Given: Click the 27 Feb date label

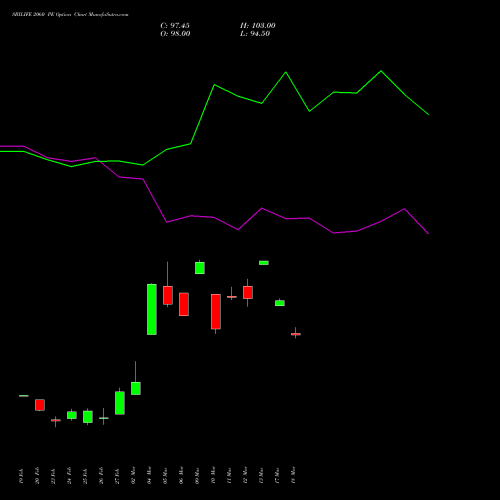Looking at the screenshot, I should click(x=117, y=476).
